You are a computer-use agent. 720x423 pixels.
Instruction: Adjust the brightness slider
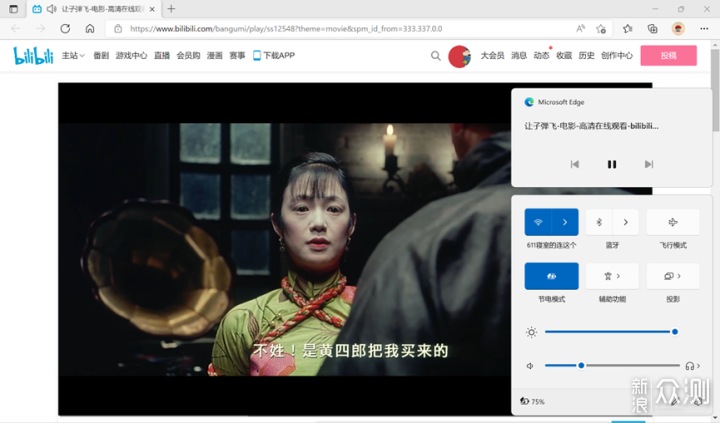click(x=612, y=332)
